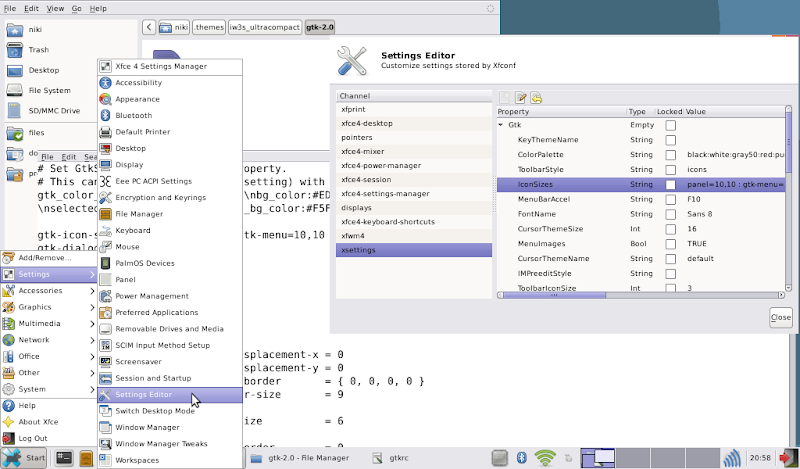Viewport: 800px width, 469px height.
Task: Launch Display settings from the submenu
Action: click(170, 164)
